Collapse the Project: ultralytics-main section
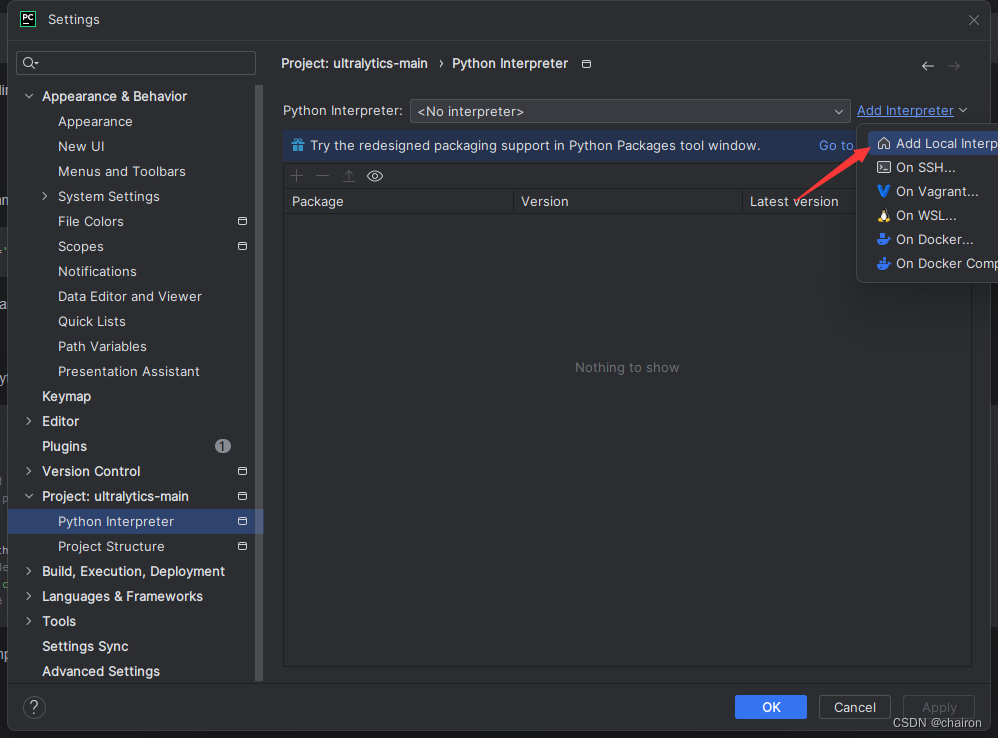The width and height of the screenshot is (998, 738). 29,496
